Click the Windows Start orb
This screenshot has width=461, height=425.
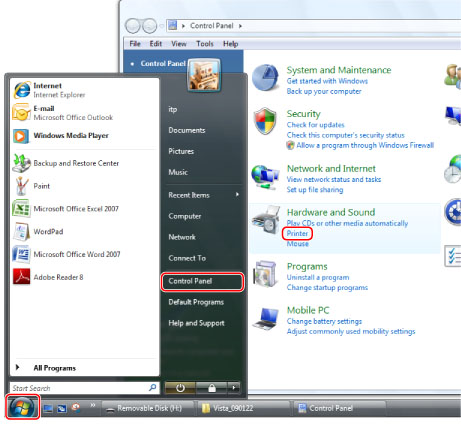(x=22, y=407)
